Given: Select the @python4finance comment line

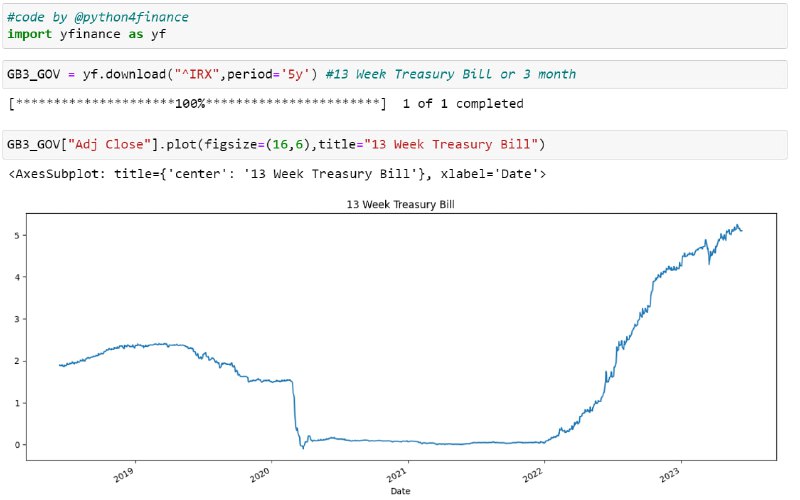Looking at the screenshot, I should pyautogui.click(x=97, y=17).
